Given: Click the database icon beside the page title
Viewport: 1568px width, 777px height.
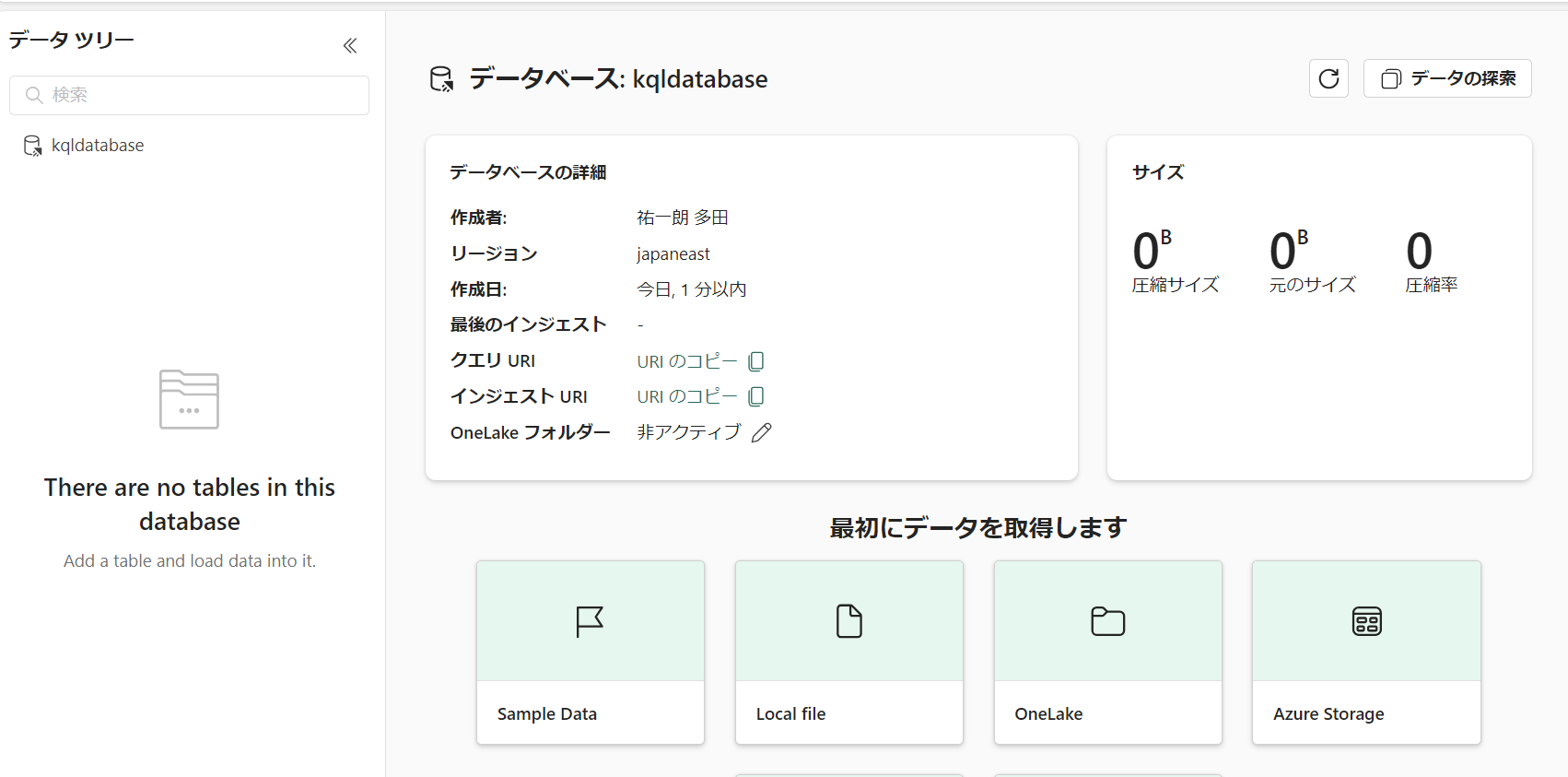Looking at the screenshot, I should point(442,79).
